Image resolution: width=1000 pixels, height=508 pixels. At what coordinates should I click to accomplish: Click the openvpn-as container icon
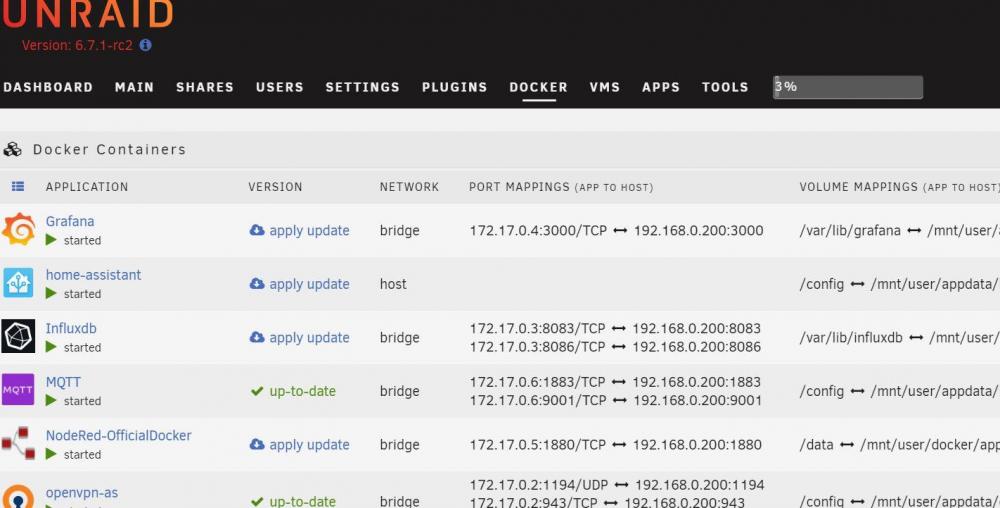click(x=18, y=497)
